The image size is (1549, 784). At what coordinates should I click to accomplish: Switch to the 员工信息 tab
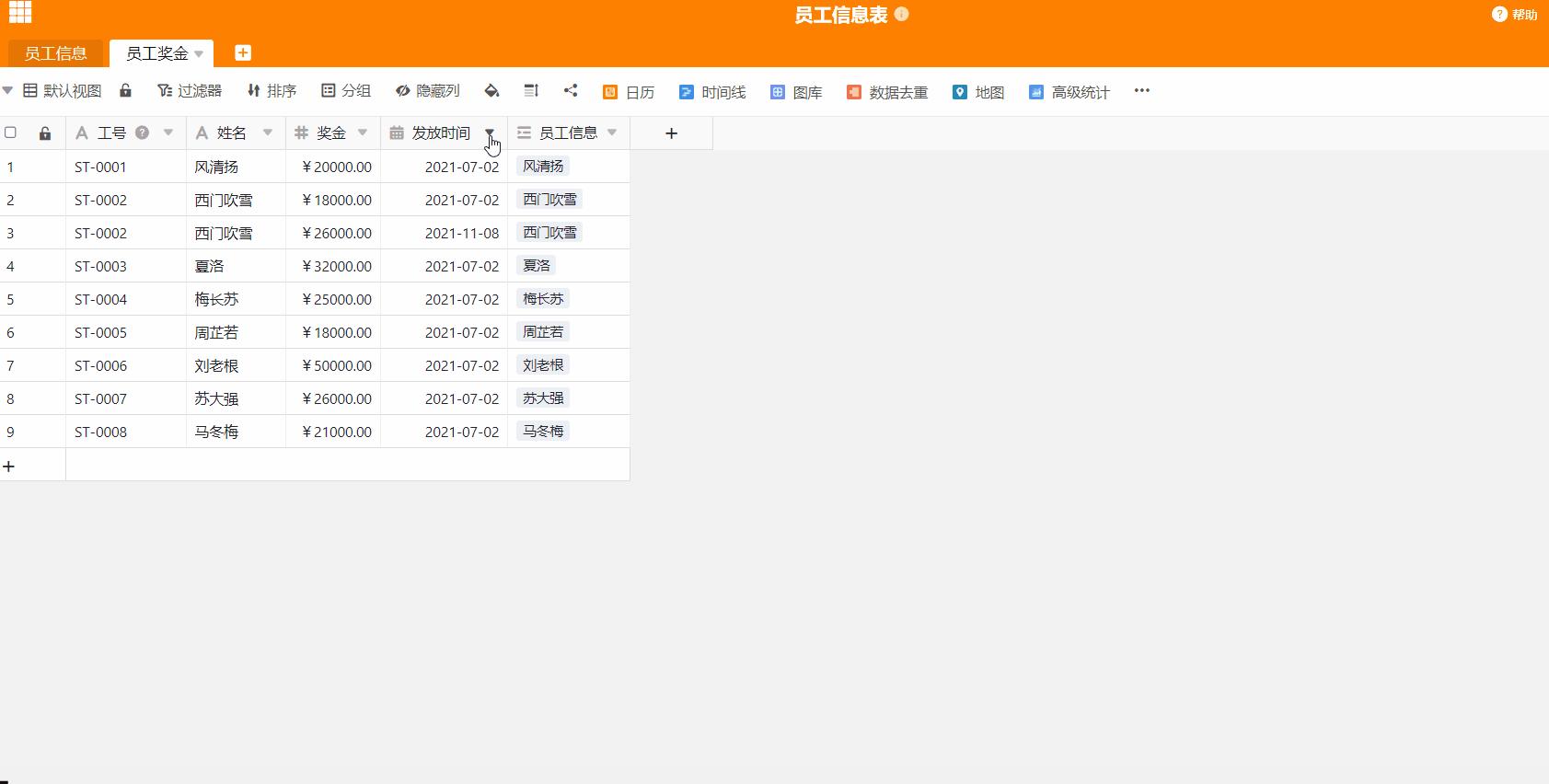coord(55,53)
